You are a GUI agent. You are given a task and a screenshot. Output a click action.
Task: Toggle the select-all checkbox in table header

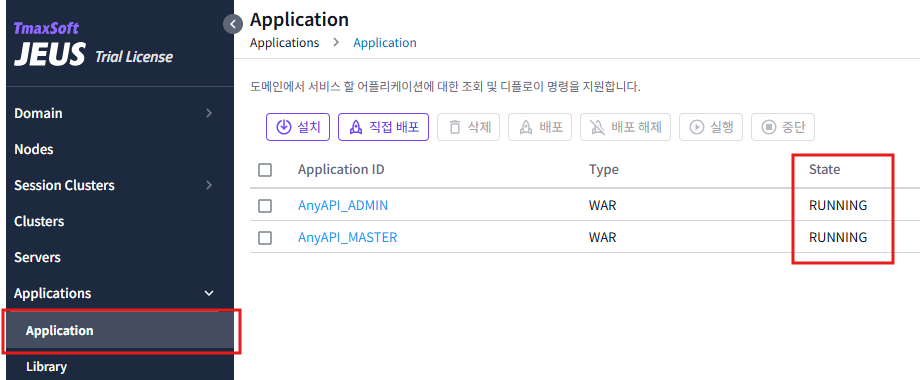tap(265, 170)
